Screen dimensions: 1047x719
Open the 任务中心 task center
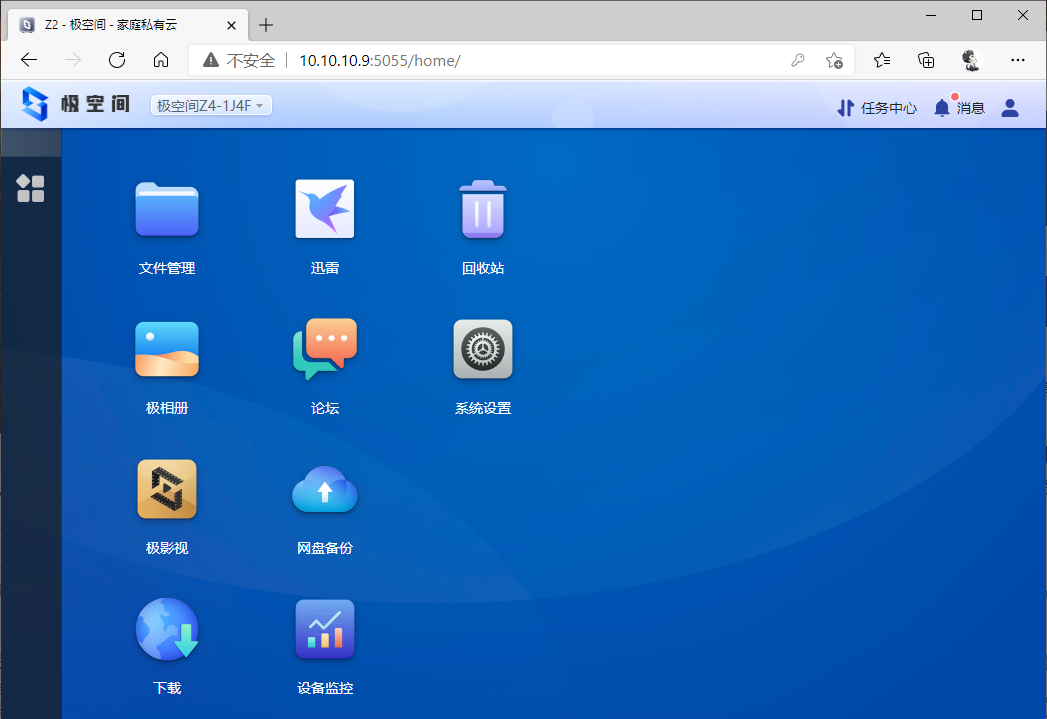click(877, 108)
